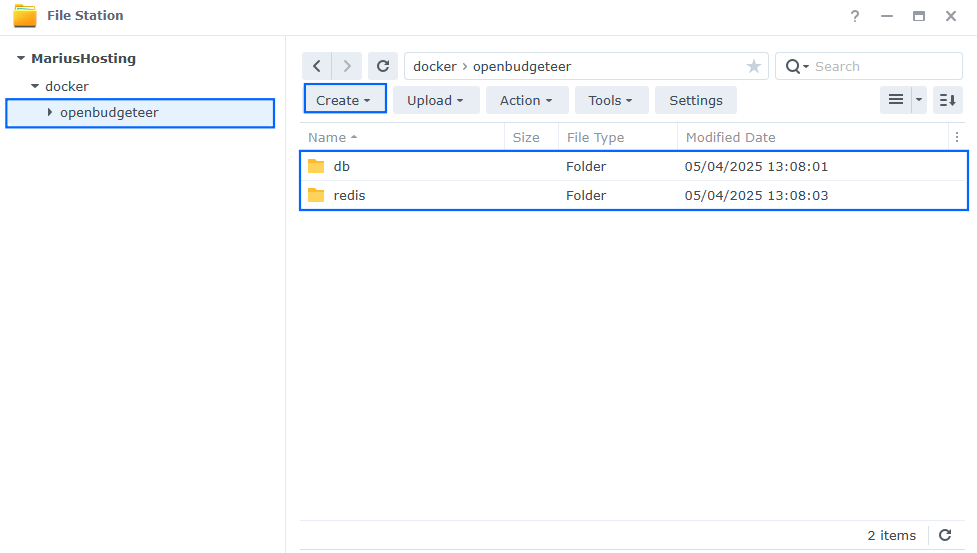
Task: Open File Station help
Action: (855, 16)
